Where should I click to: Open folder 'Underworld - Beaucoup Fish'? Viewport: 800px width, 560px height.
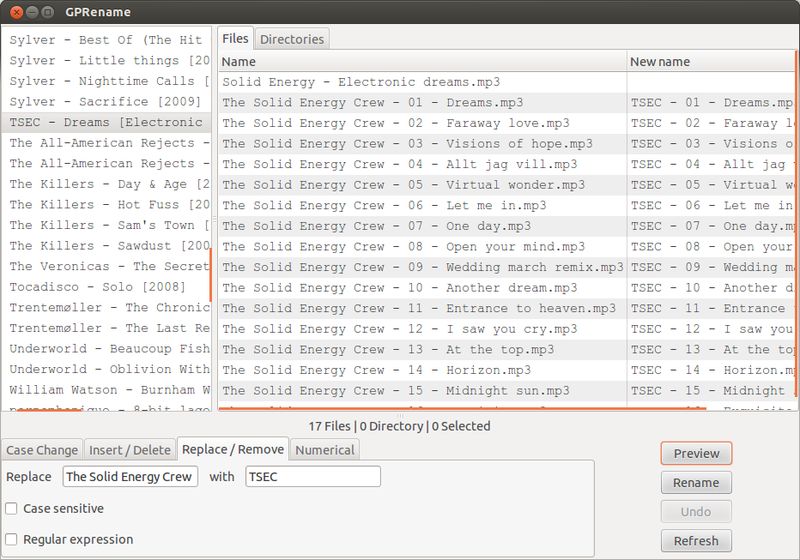[106, 348]
